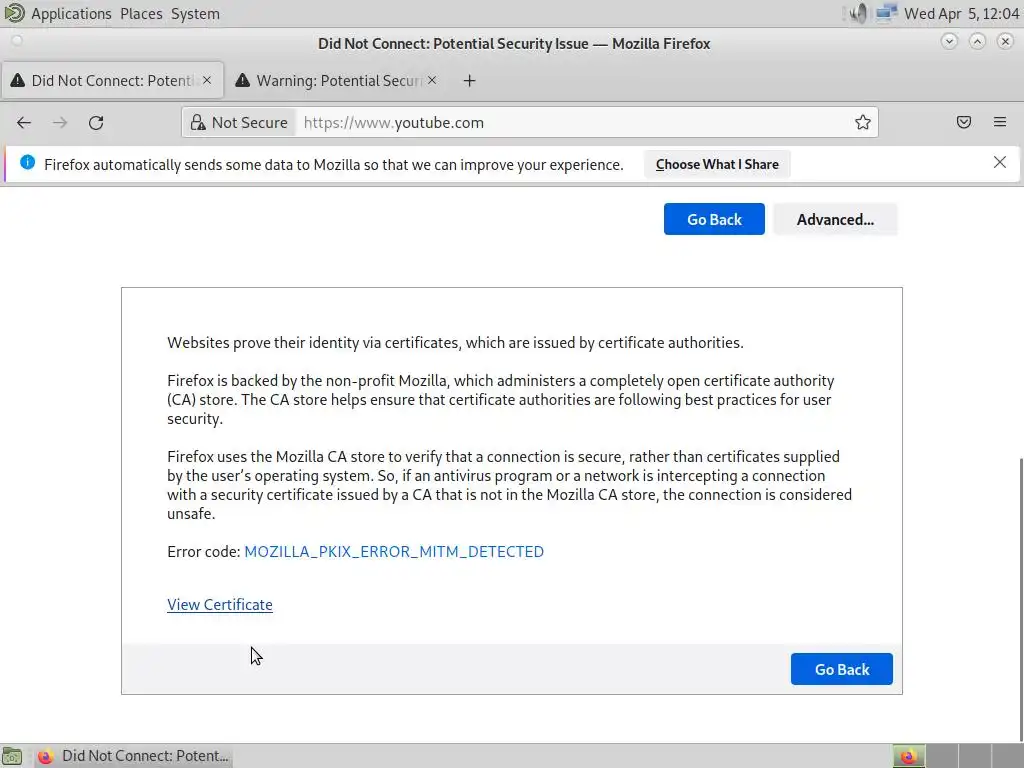Open the volume control in system tray
This screenshot has width=1024, height=768.
pos(857,13)
